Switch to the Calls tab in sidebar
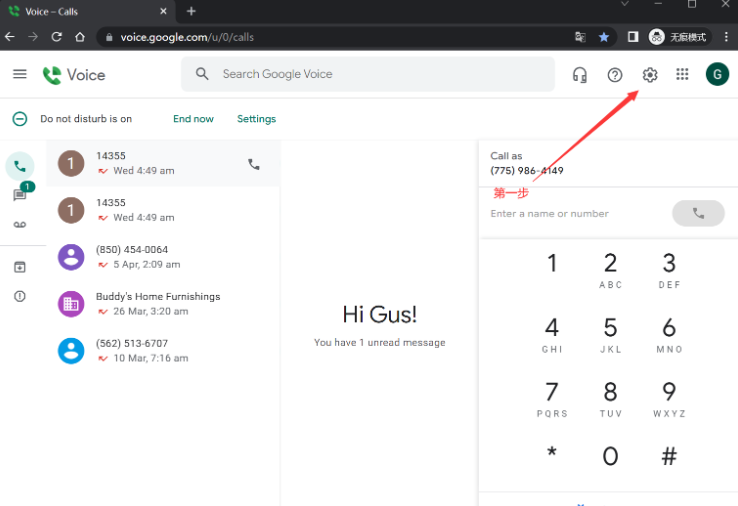 [20, 166]
